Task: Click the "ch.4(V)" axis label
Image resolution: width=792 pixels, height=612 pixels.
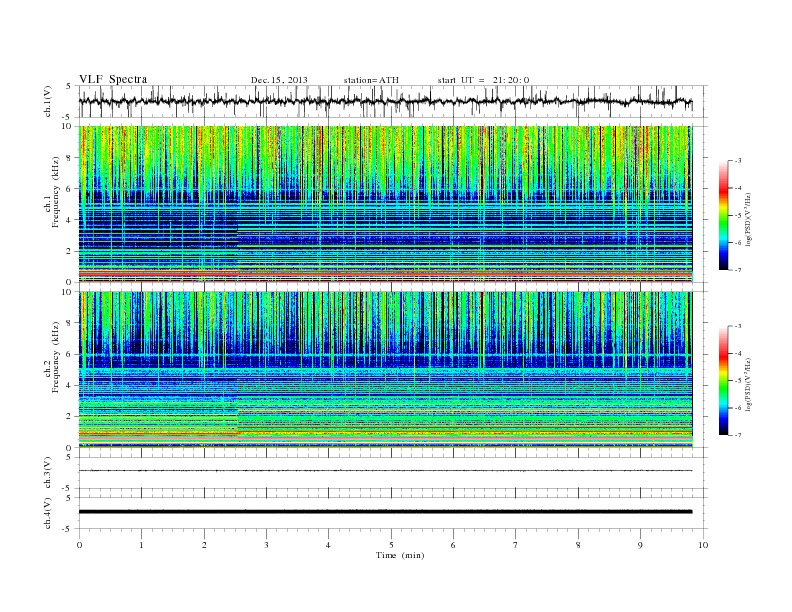Action: [48, 513]
